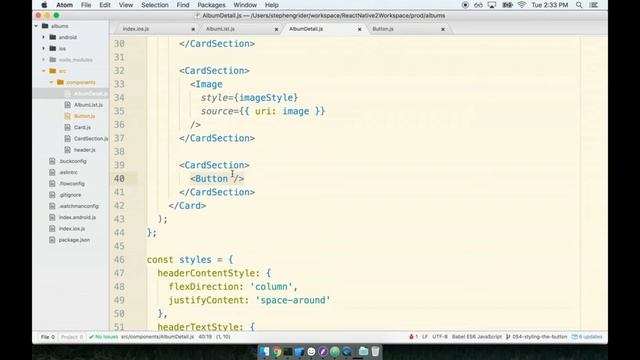Open the Help menu
The image size is (640, 360).
[271, 5]
